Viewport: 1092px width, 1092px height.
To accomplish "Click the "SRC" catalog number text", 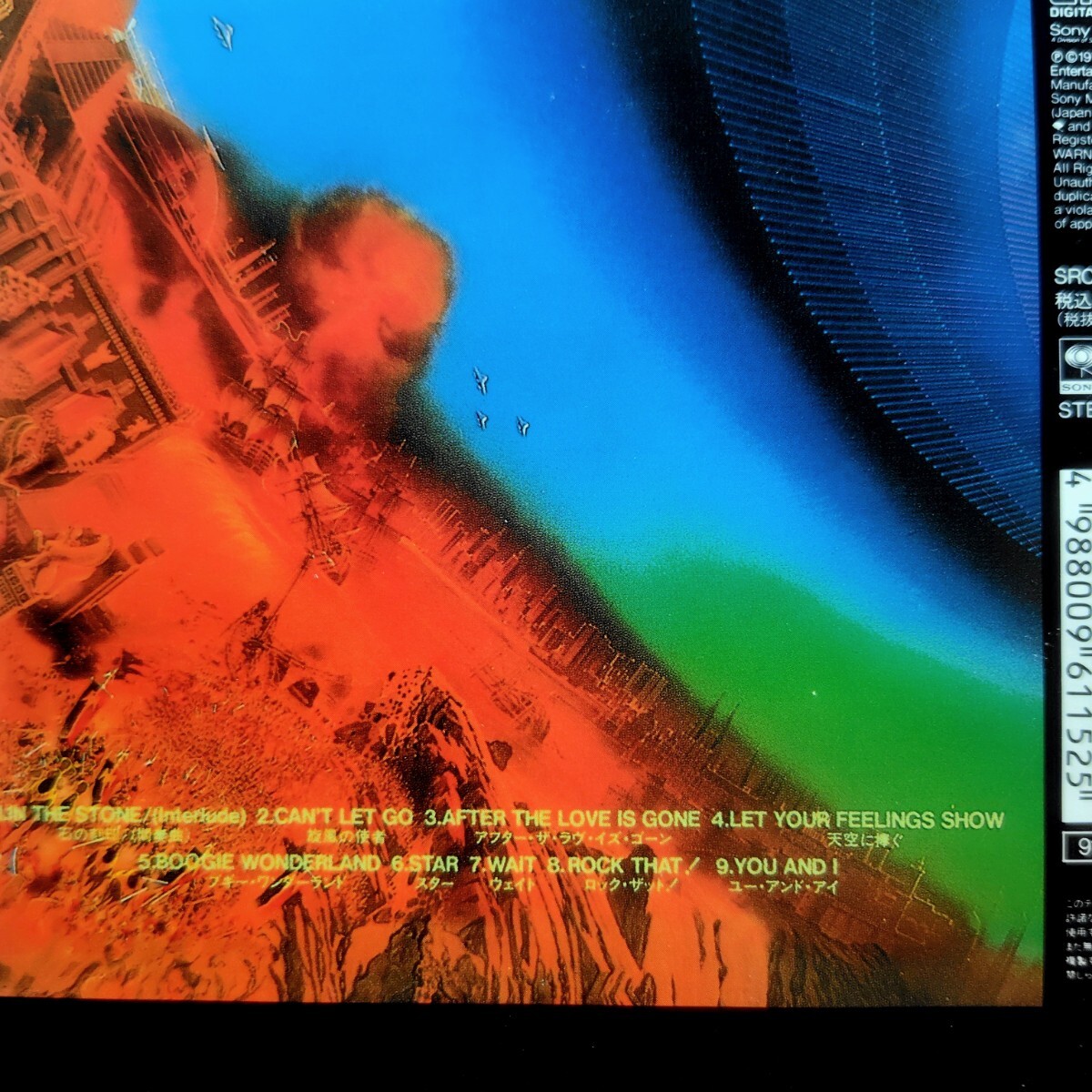I will (x=1072, y=277).
